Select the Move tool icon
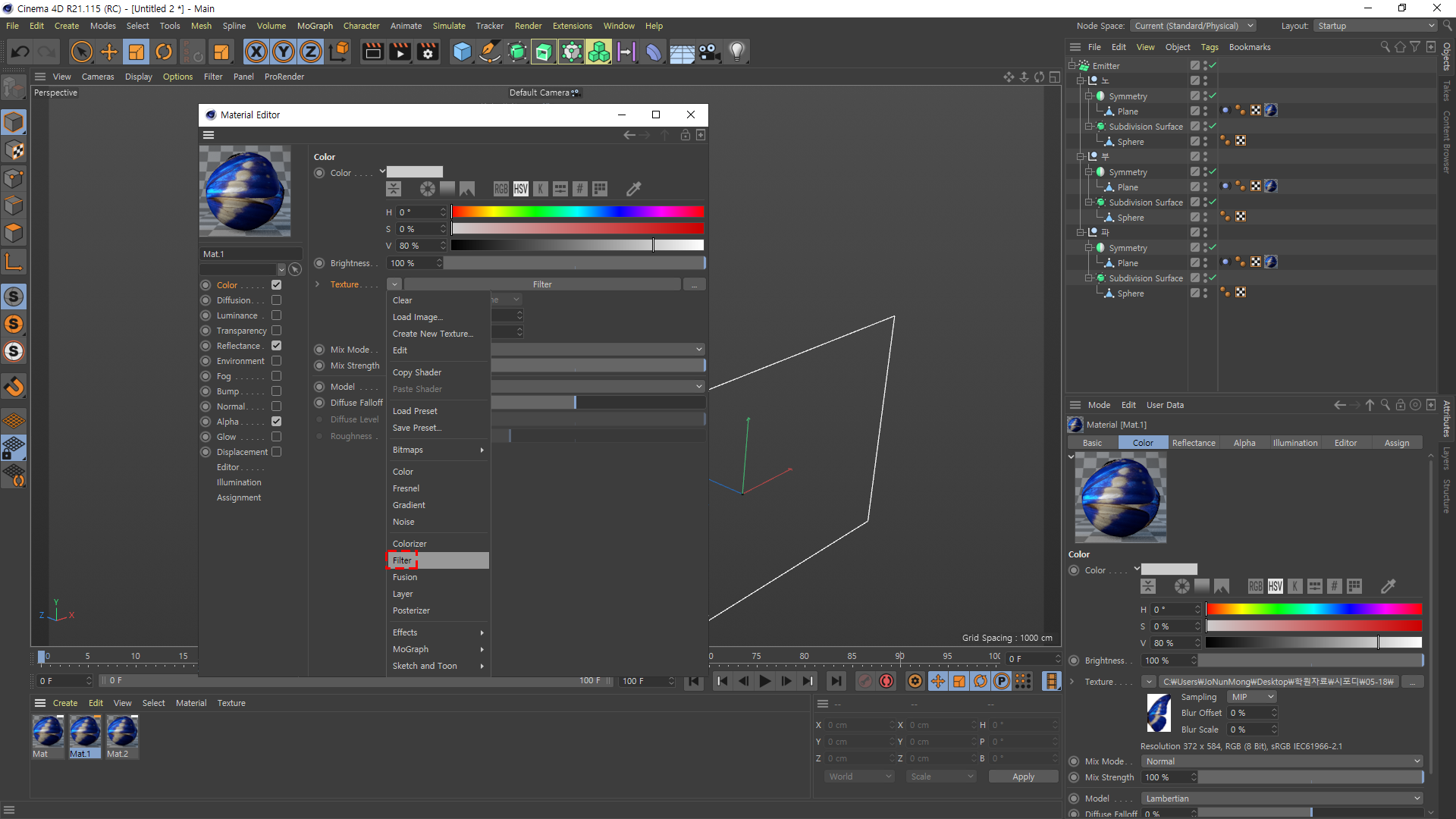 coord(109,52)
